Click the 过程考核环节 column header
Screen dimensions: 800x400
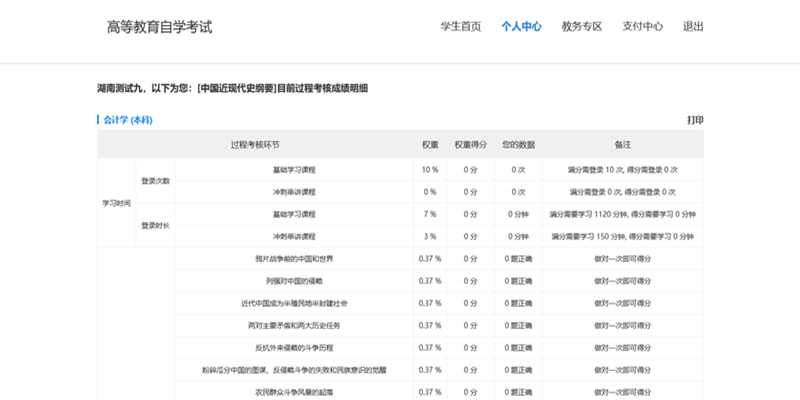[x=255, y=145]
